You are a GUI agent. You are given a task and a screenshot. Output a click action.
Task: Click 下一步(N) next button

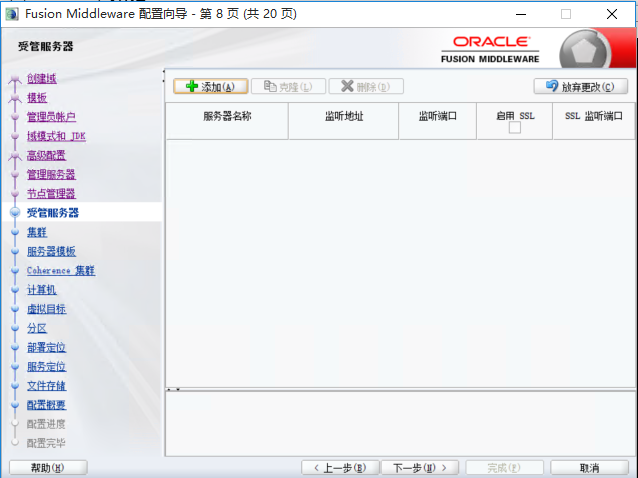pyautogui.click(x=420, y=468)
